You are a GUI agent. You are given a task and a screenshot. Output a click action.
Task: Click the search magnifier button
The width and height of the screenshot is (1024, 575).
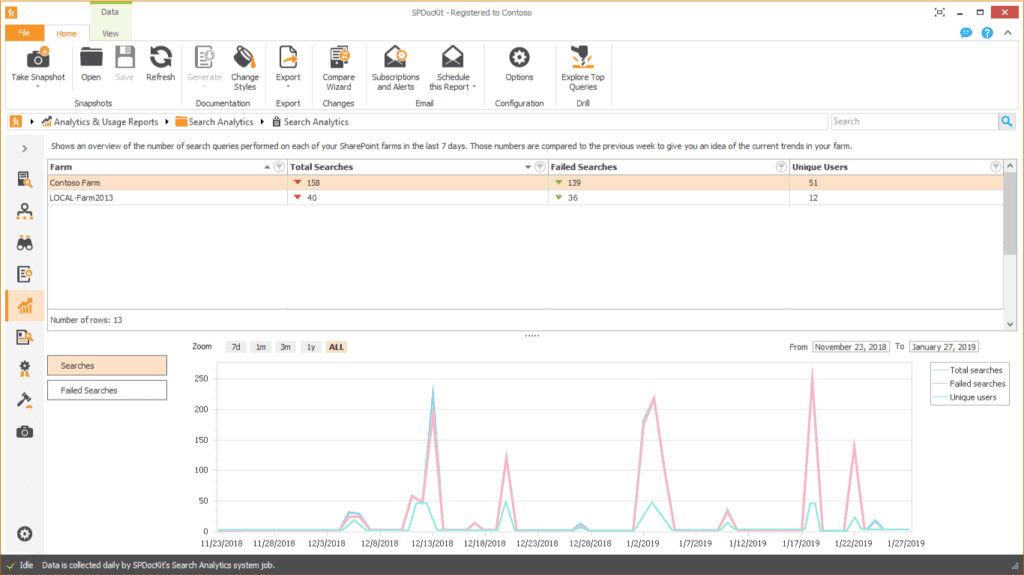[x=1006, y=121]
